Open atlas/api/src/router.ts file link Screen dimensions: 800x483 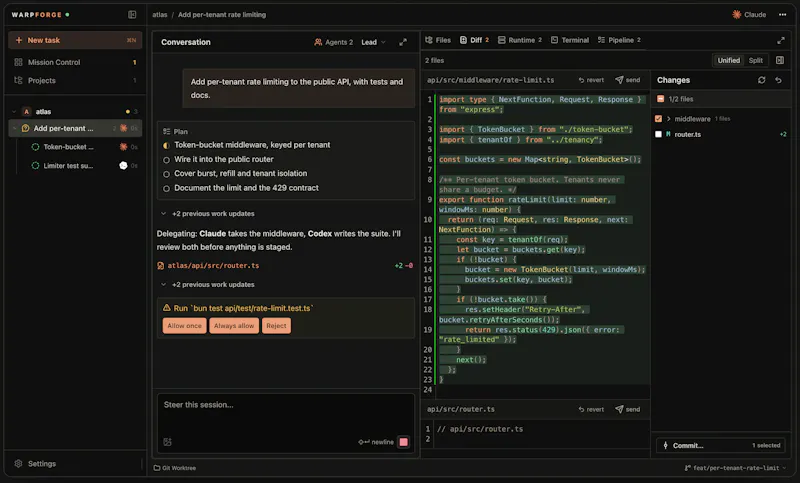coord(213,266)
